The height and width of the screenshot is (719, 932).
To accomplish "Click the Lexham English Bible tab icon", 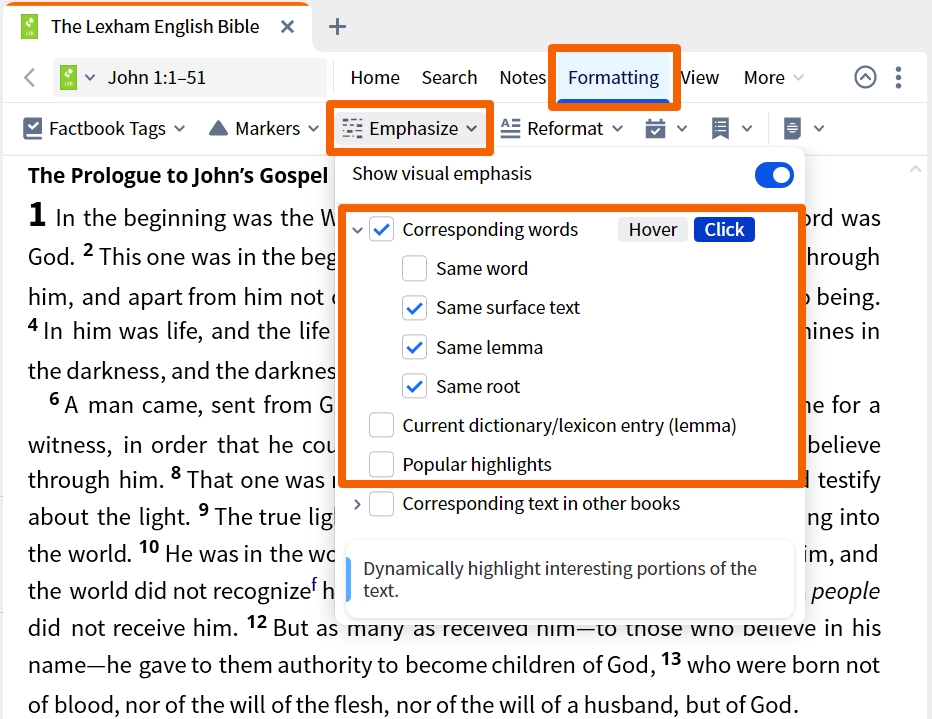I will pos(29,27).
